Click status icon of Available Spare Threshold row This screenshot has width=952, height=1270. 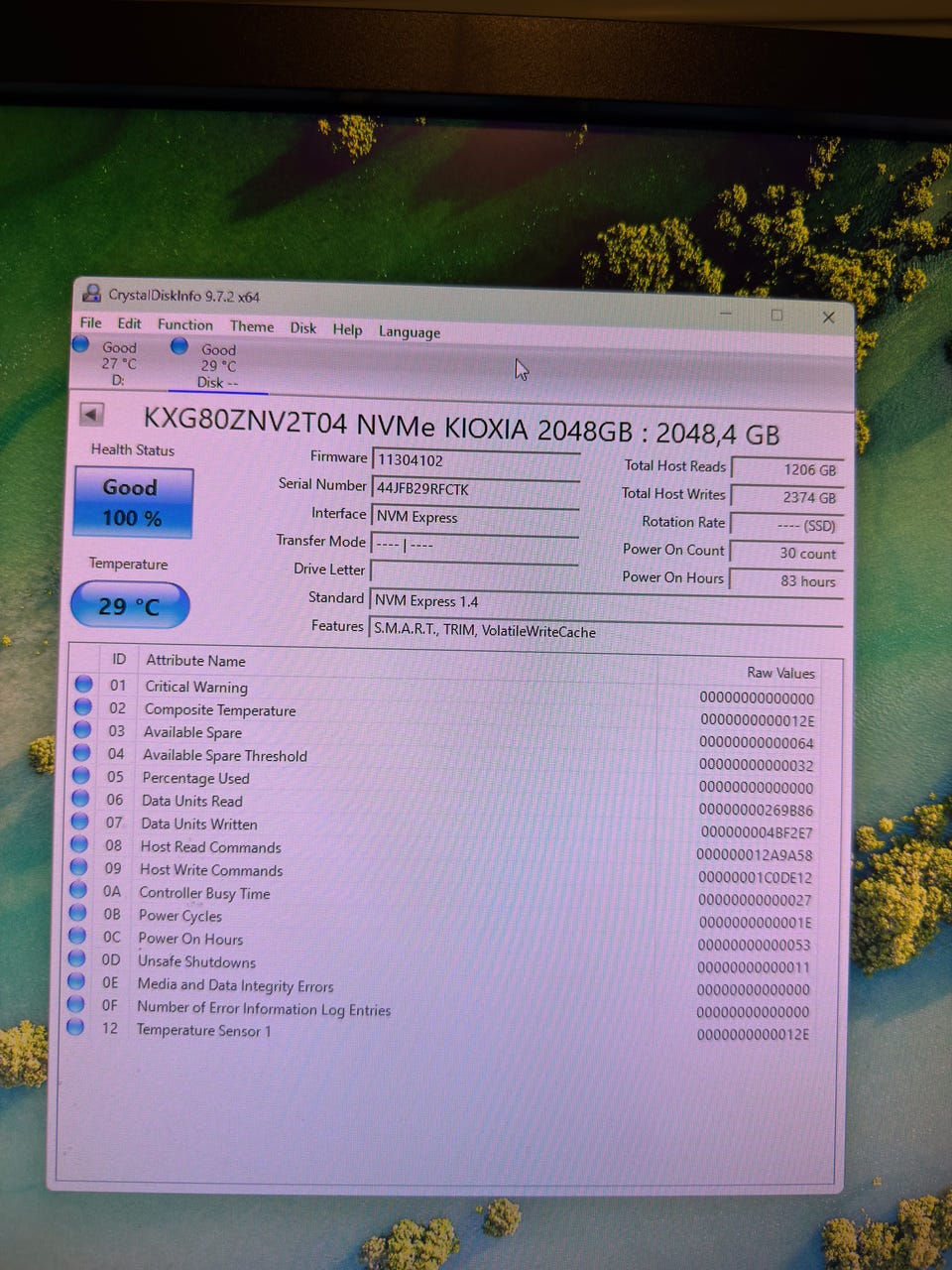pos(81,752)
